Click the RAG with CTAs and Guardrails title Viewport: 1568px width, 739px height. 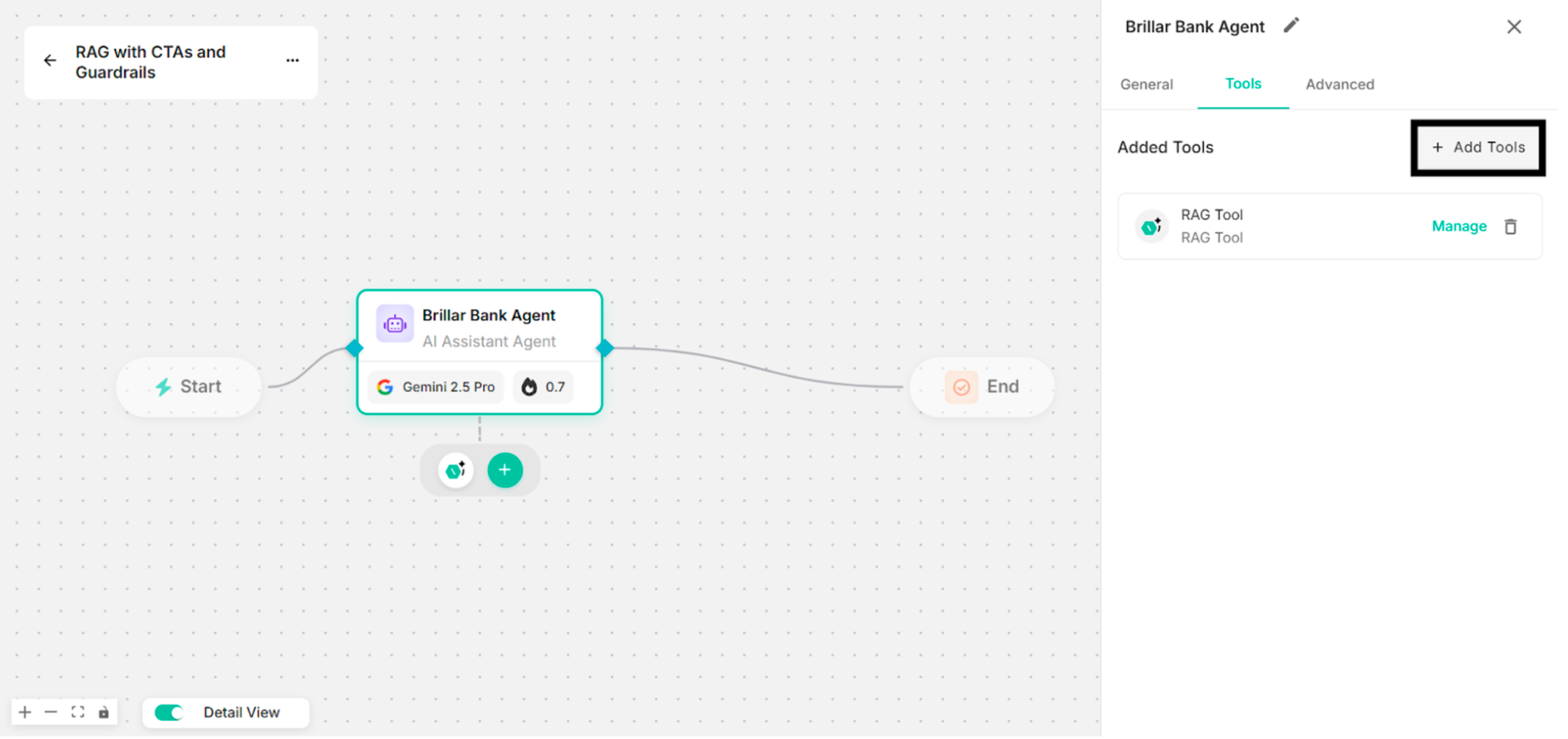(151, 62)
